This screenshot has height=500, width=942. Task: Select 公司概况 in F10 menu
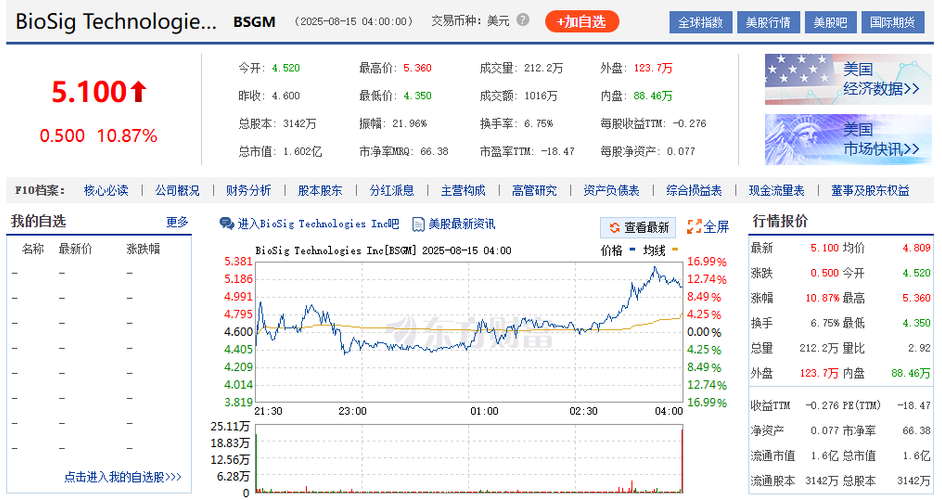tap(177, 191)
